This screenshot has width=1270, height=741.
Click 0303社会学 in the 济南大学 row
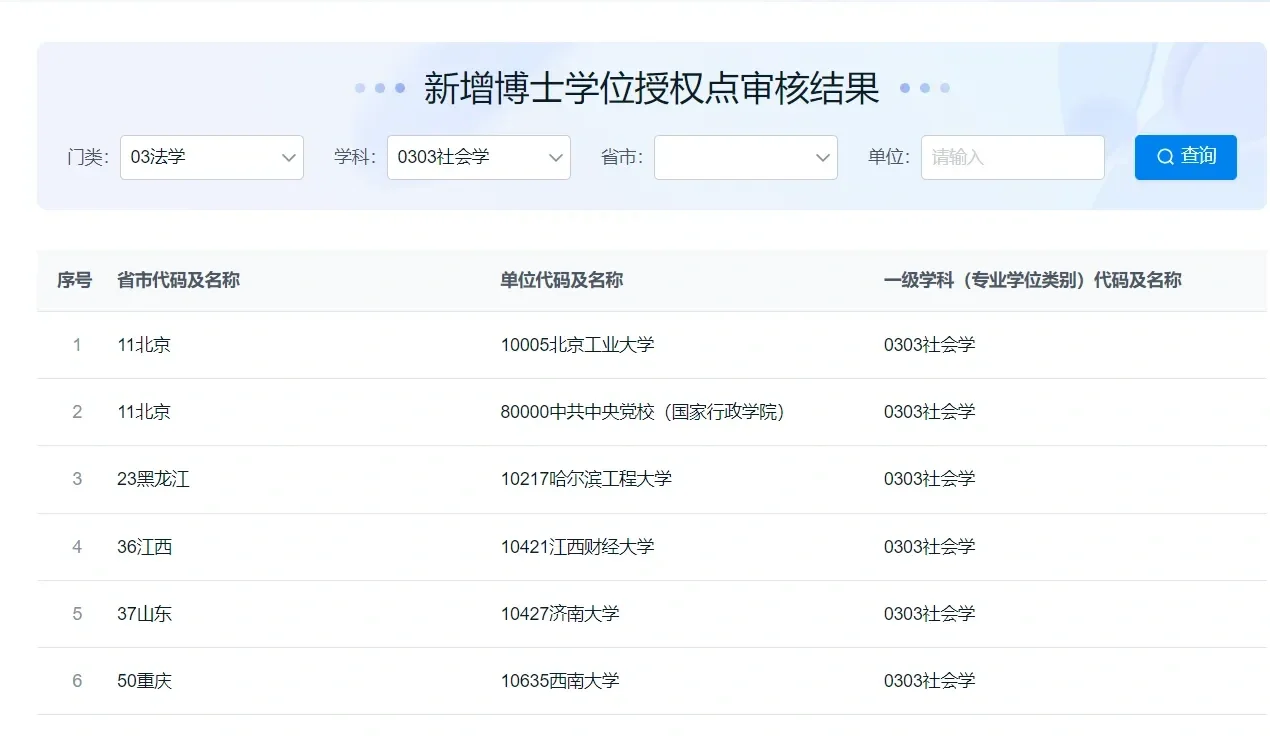(929, 614)
